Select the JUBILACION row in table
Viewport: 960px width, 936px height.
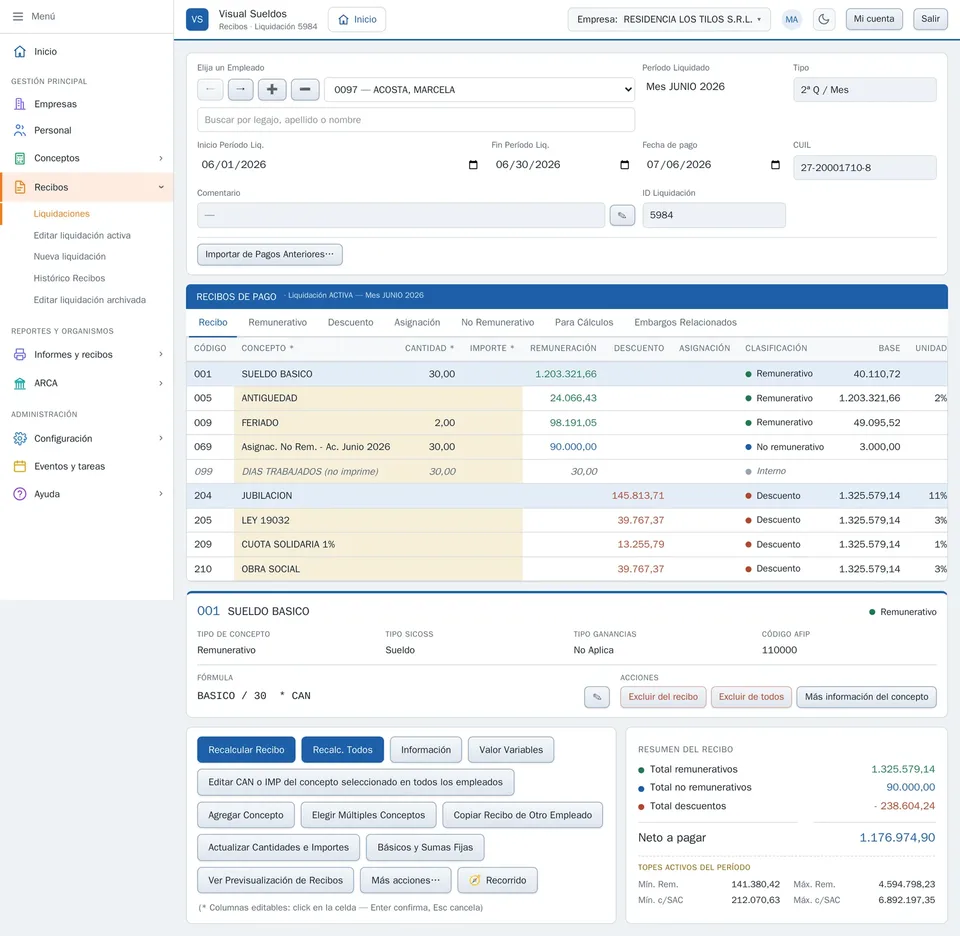pyautogui.click(x=567, y=496)
